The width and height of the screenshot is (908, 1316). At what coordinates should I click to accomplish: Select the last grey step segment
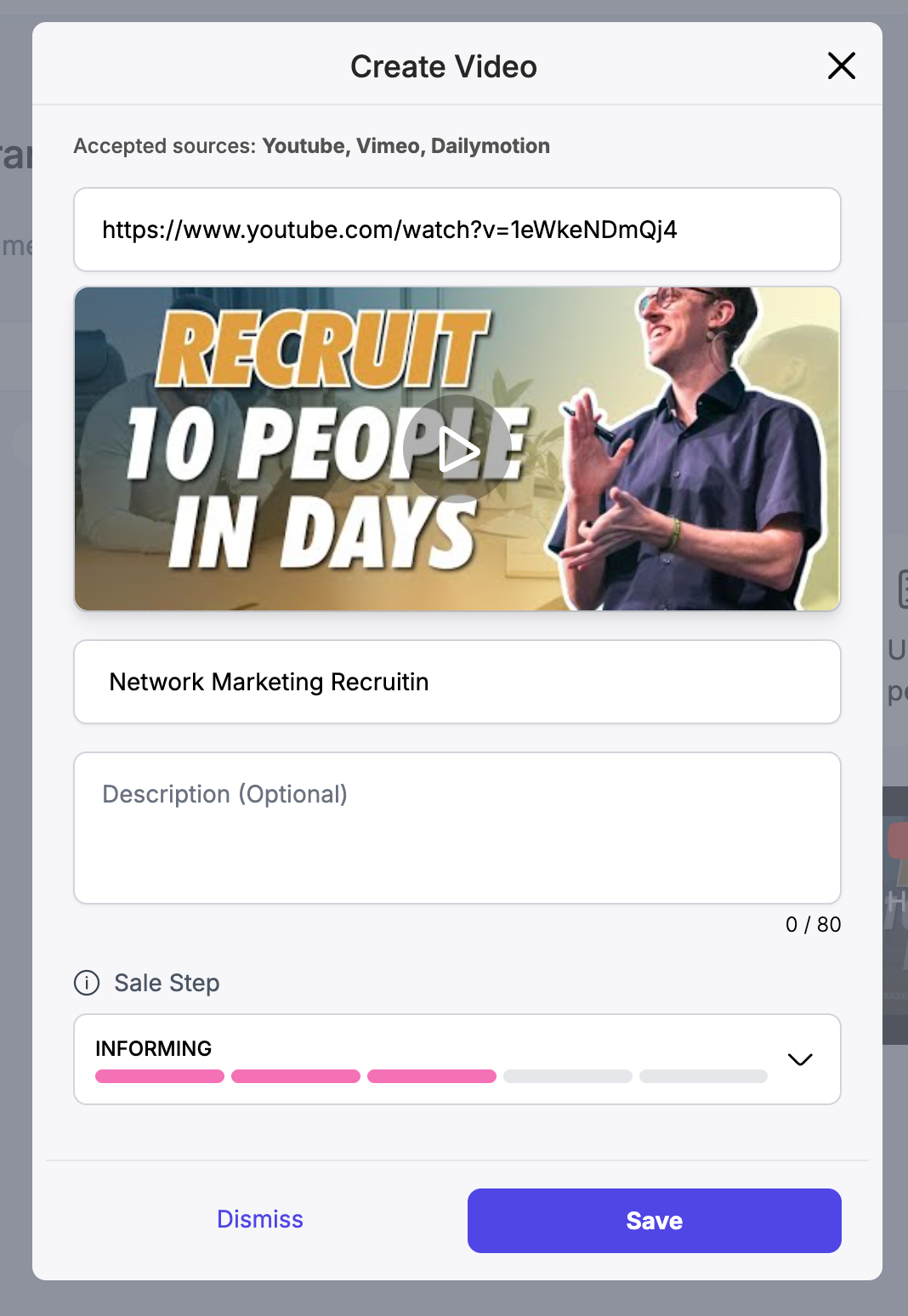click(x=704, y=1076)
